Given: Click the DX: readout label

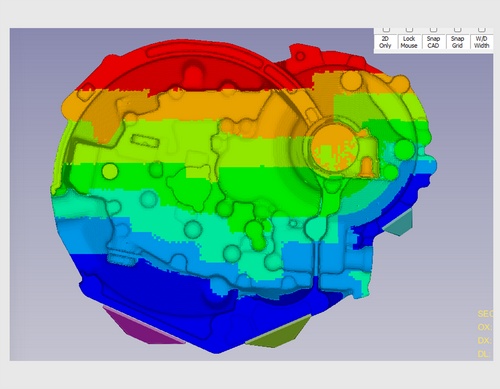Looking at the screenshot, I should 485,340.
